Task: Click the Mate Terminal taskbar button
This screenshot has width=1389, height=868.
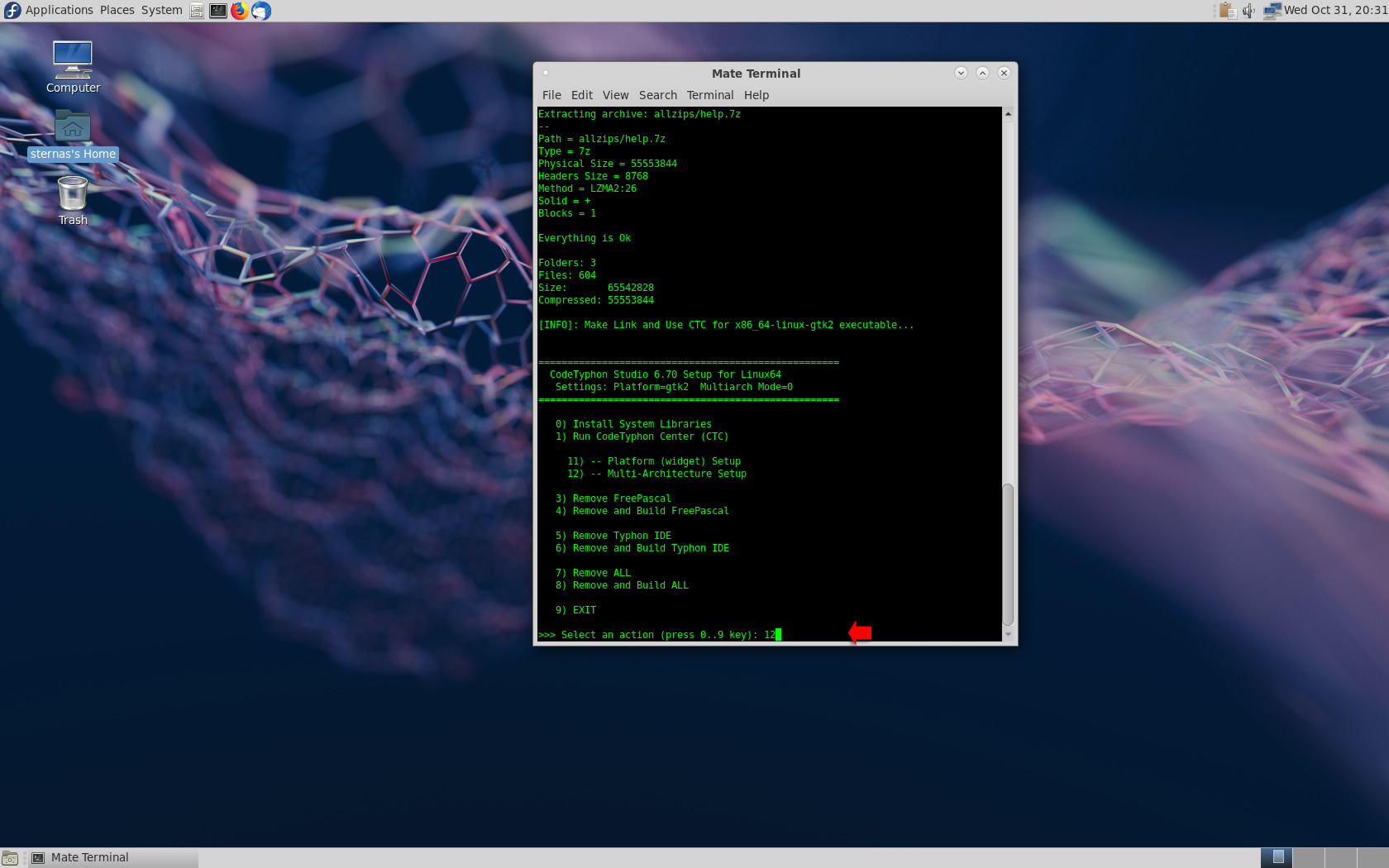Action: pyautogui.click(x=114, y=858)
